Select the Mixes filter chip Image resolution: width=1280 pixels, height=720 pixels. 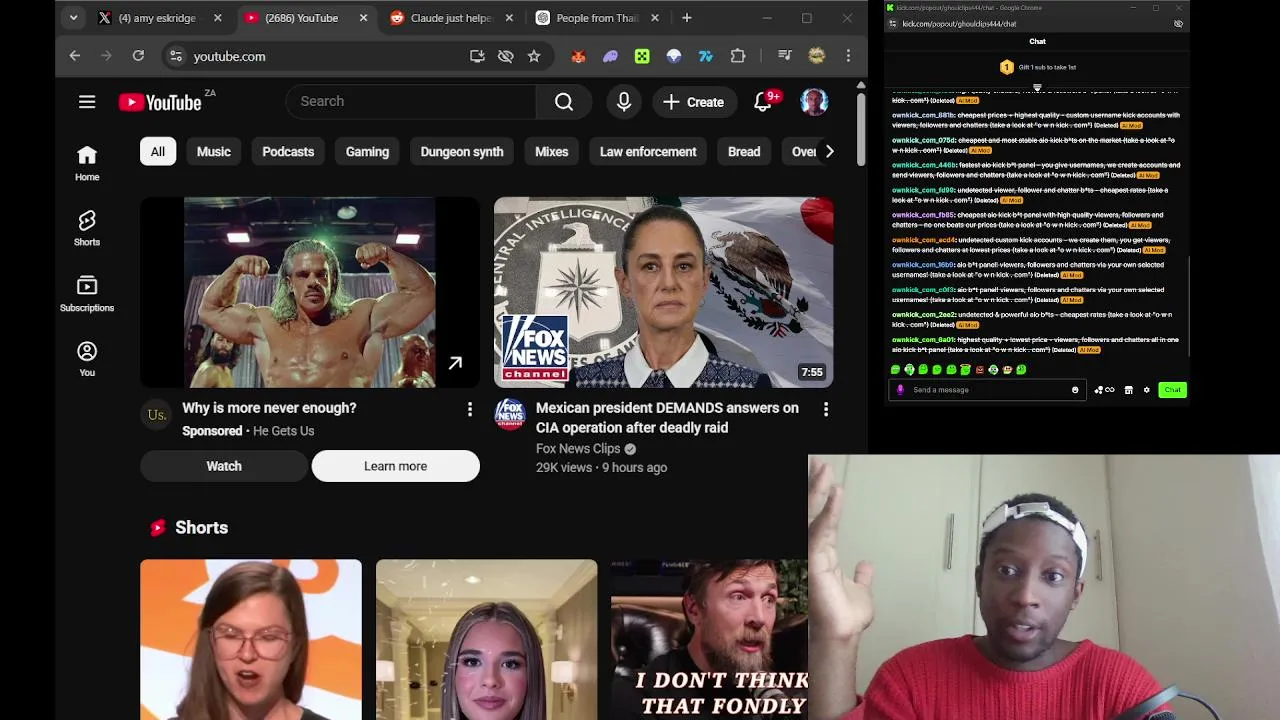(x=552, y=152)
